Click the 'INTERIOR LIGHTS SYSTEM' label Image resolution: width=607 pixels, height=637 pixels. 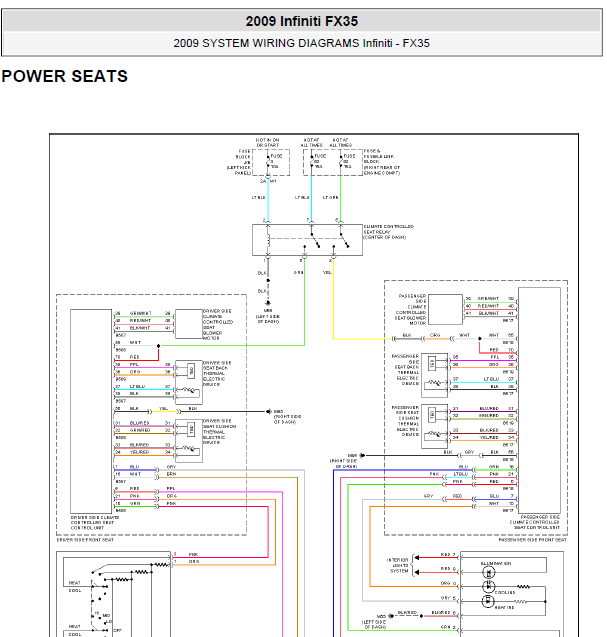click(x=397, y=565)
